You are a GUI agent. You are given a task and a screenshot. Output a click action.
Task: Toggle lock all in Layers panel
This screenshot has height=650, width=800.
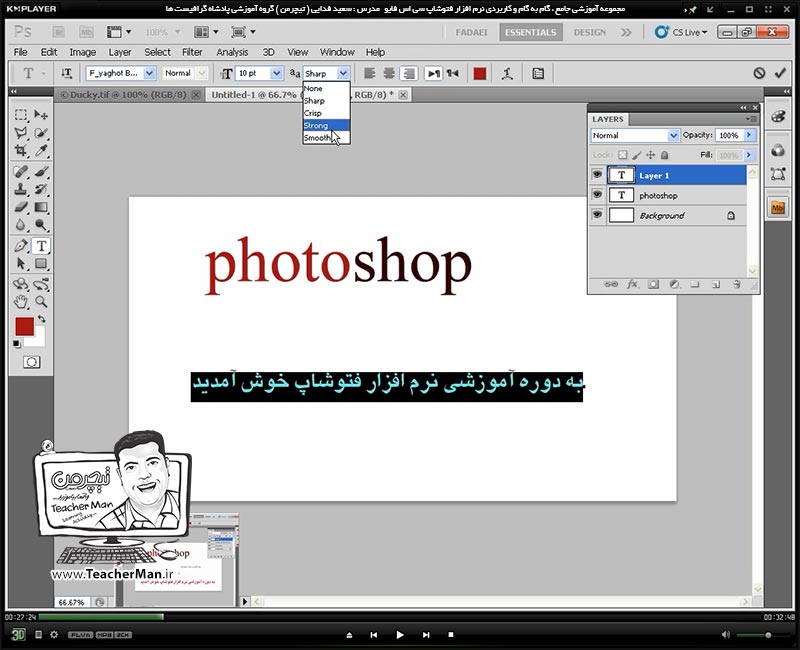point(664,155)
